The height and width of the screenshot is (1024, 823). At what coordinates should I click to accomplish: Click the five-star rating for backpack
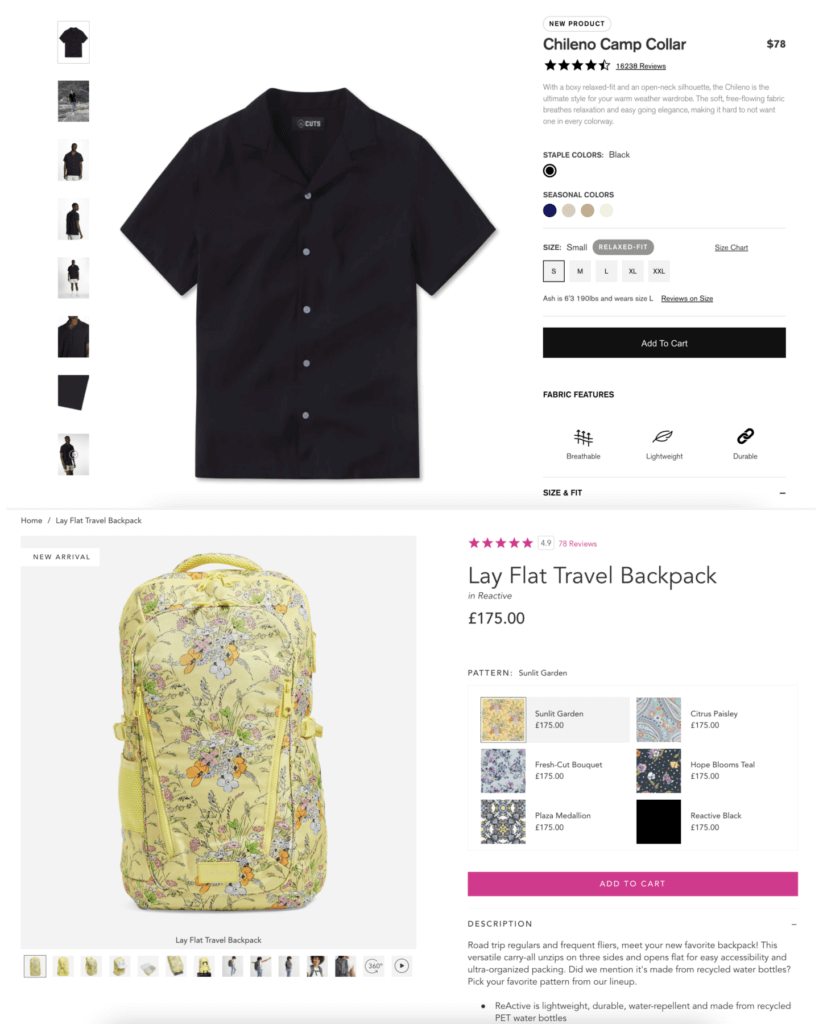[500, 543]
